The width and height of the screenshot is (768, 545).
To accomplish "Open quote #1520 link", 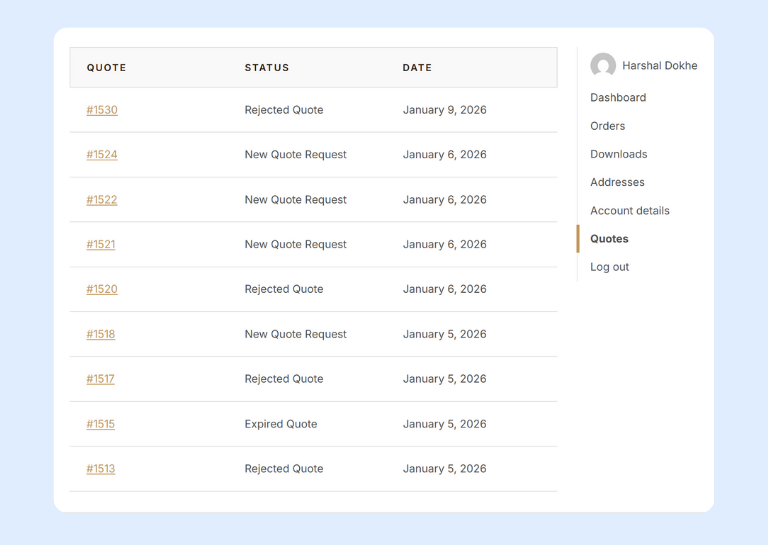I will 102,289.
